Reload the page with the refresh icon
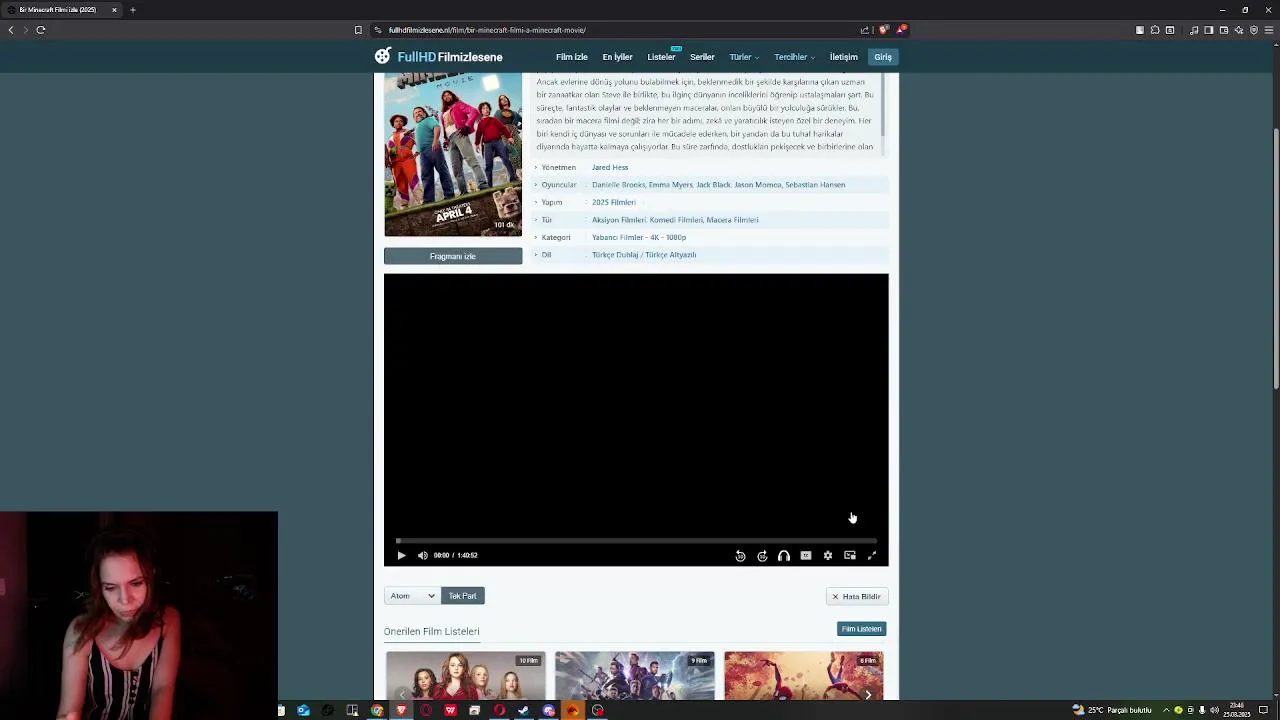Screen dimensions: 1280x720 click(41, 30)
